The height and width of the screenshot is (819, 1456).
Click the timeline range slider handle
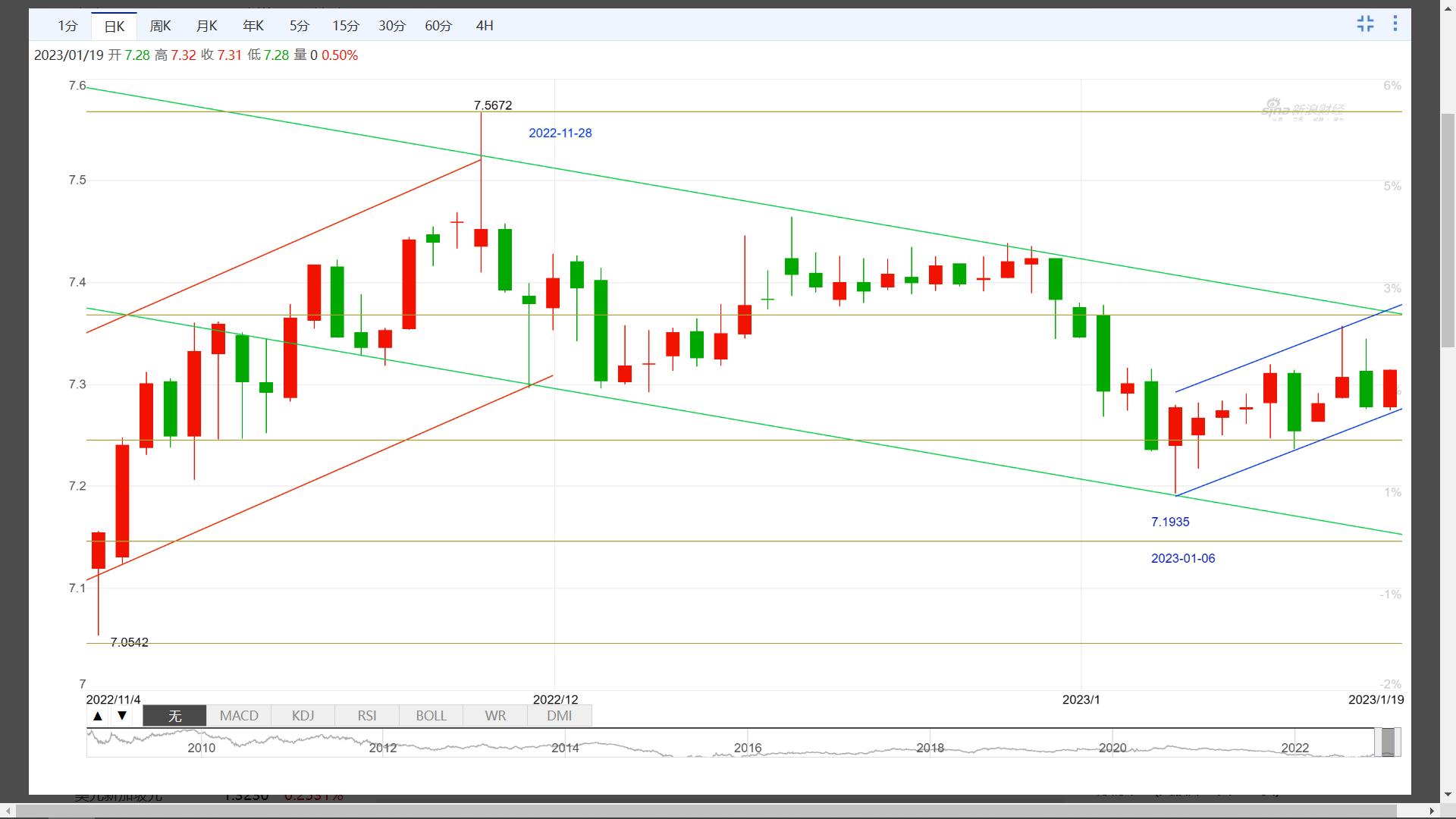click(1388, 742)
